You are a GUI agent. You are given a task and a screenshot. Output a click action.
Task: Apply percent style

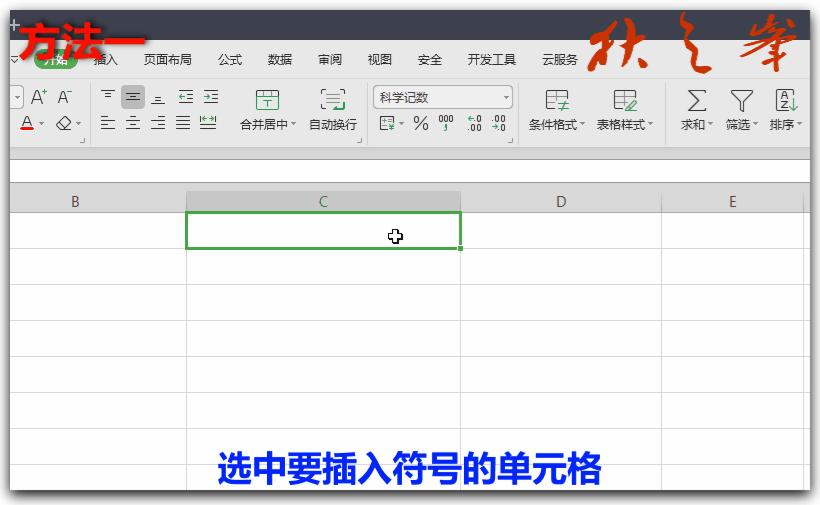point(421,123)
